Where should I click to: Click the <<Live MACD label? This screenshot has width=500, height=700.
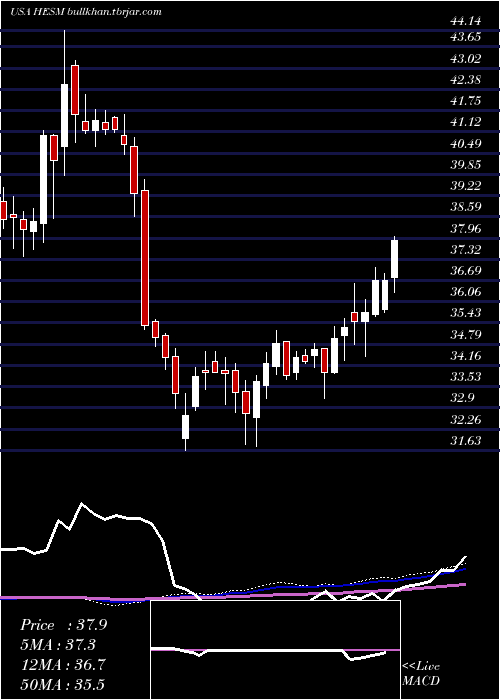click(x=421, y=674)
